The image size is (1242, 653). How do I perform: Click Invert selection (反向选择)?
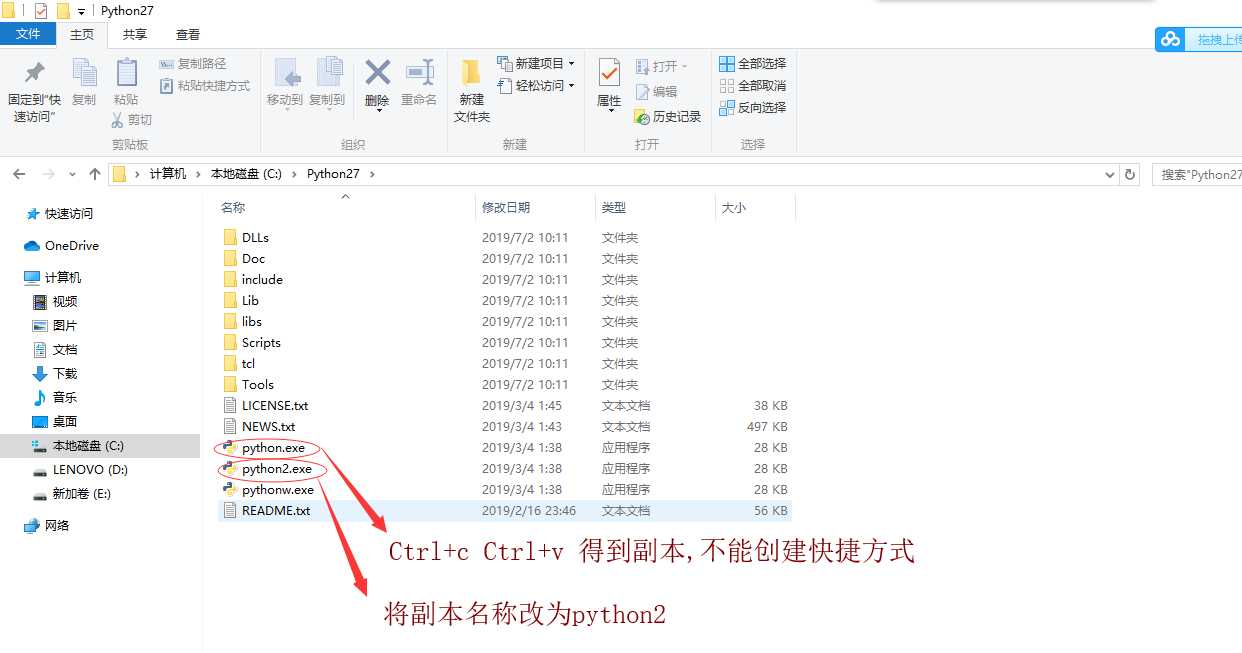(753, 108)
